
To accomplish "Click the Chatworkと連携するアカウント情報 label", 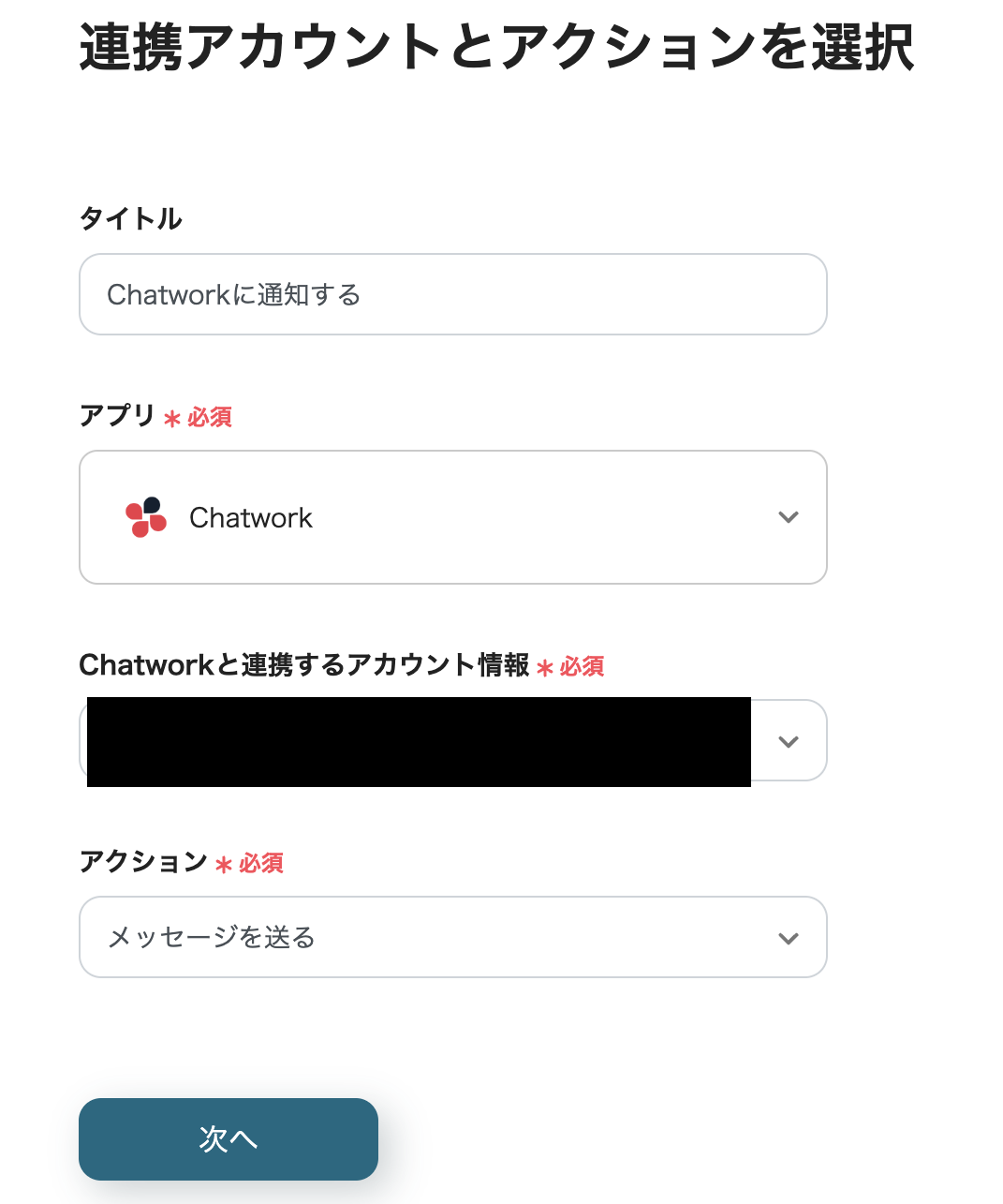I will pos(304,665).
